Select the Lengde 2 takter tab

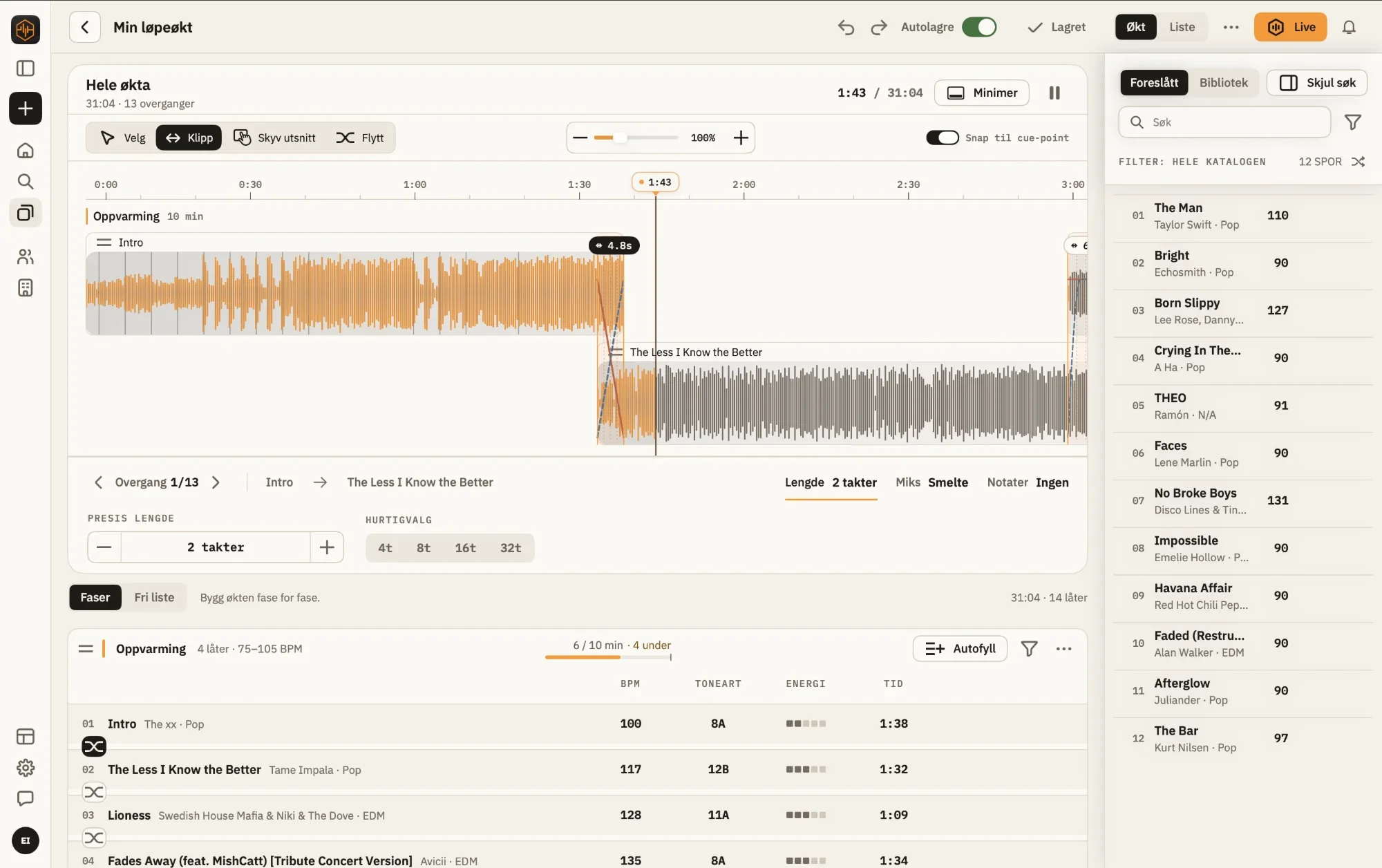(831, 482)
